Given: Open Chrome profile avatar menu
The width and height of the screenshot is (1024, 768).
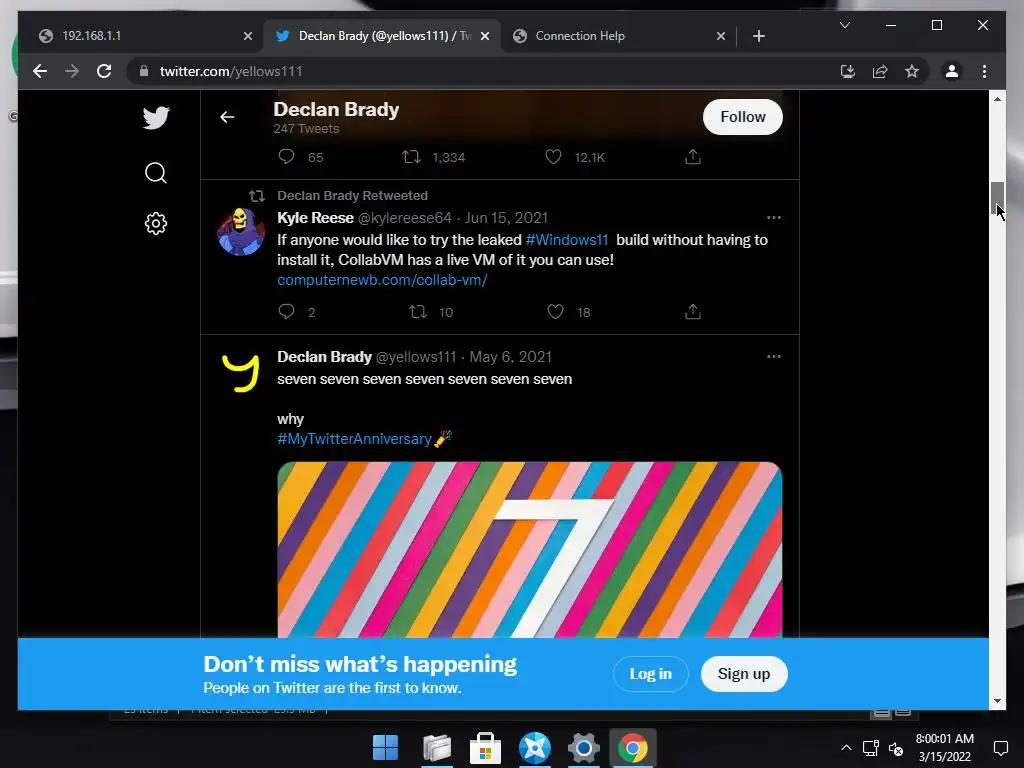Looking at the screenshot, I should coord(952,71).
